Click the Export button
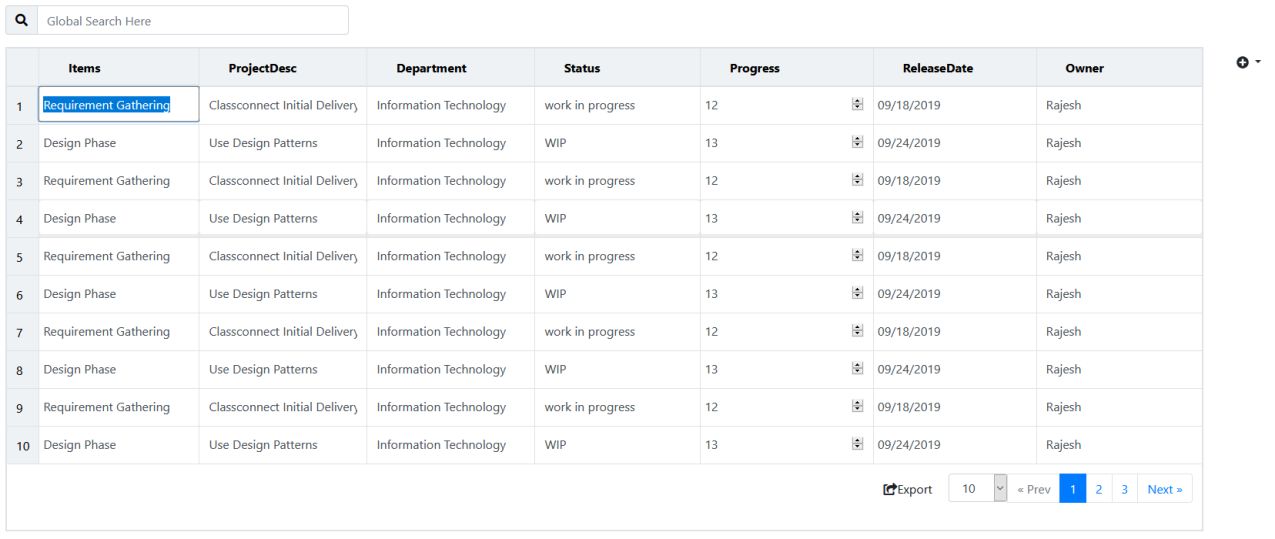The height and width of the screenshot is (539, 1275). 907,489
